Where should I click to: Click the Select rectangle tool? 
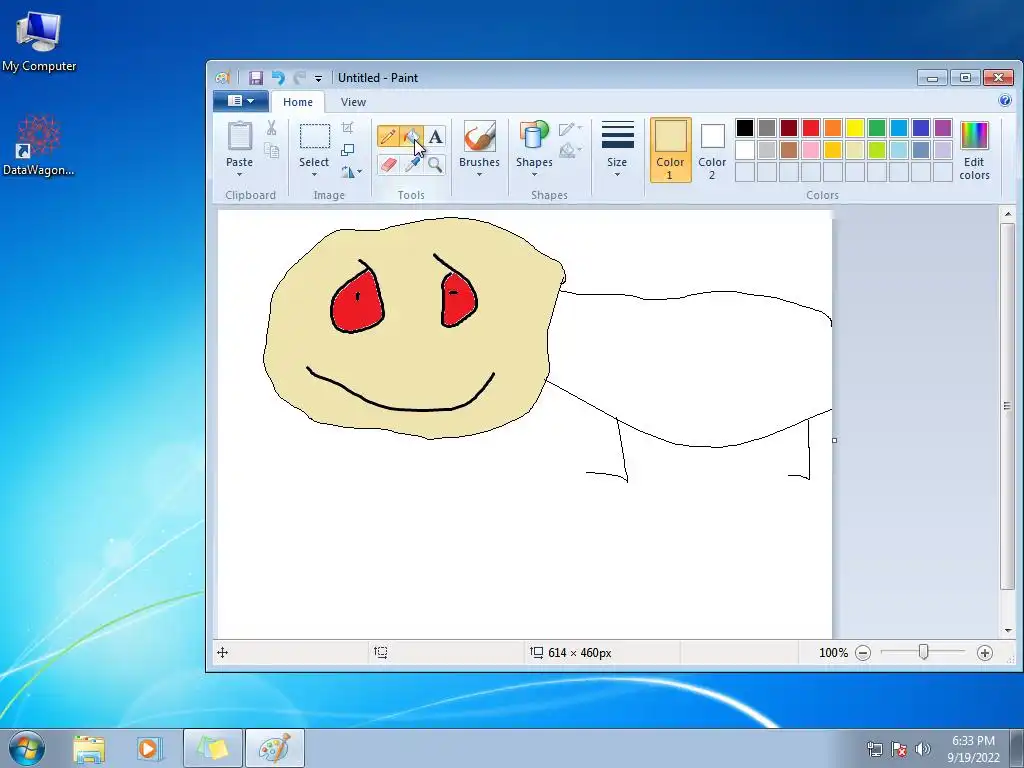[x=314, y=136]
